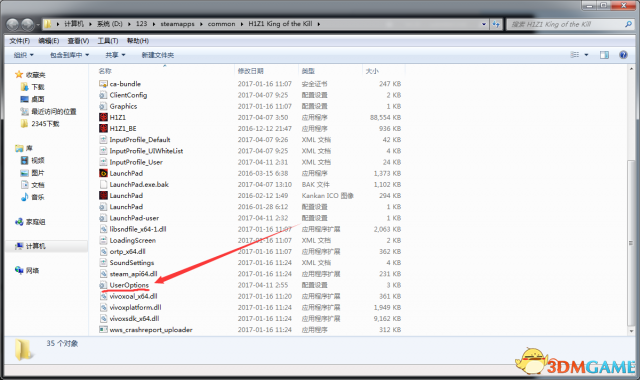Select the LoadingScreen file name
Screen dimensions: 640x380
pos(132,240)
